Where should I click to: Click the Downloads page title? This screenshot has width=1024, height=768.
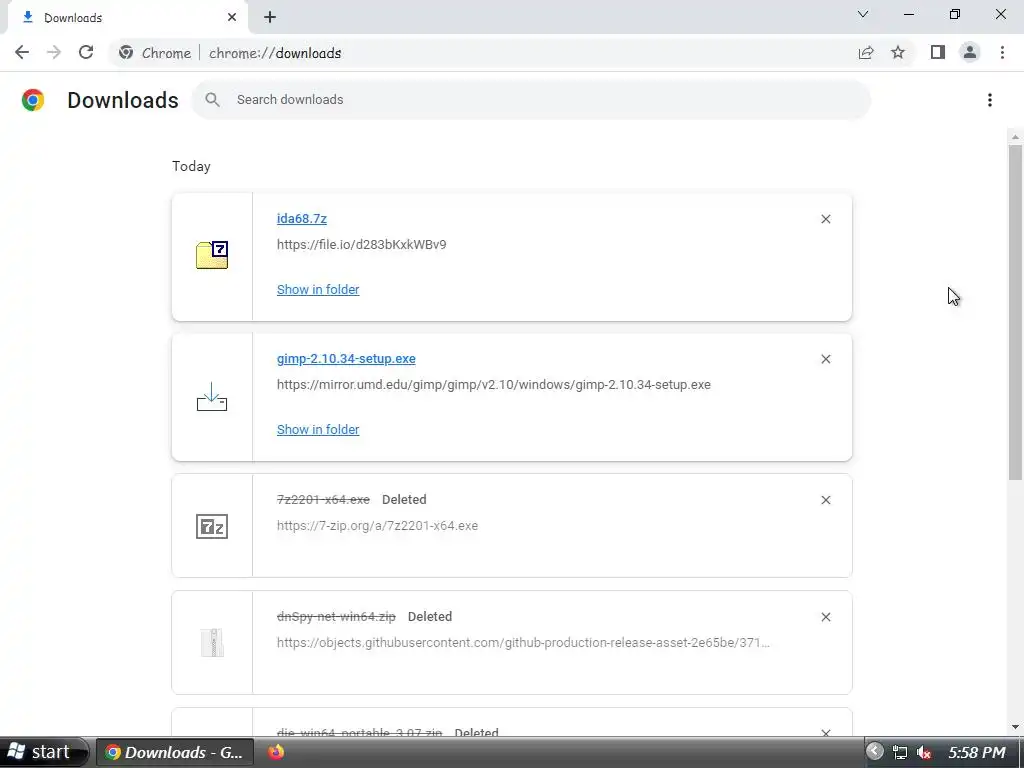tap(123, 100)
